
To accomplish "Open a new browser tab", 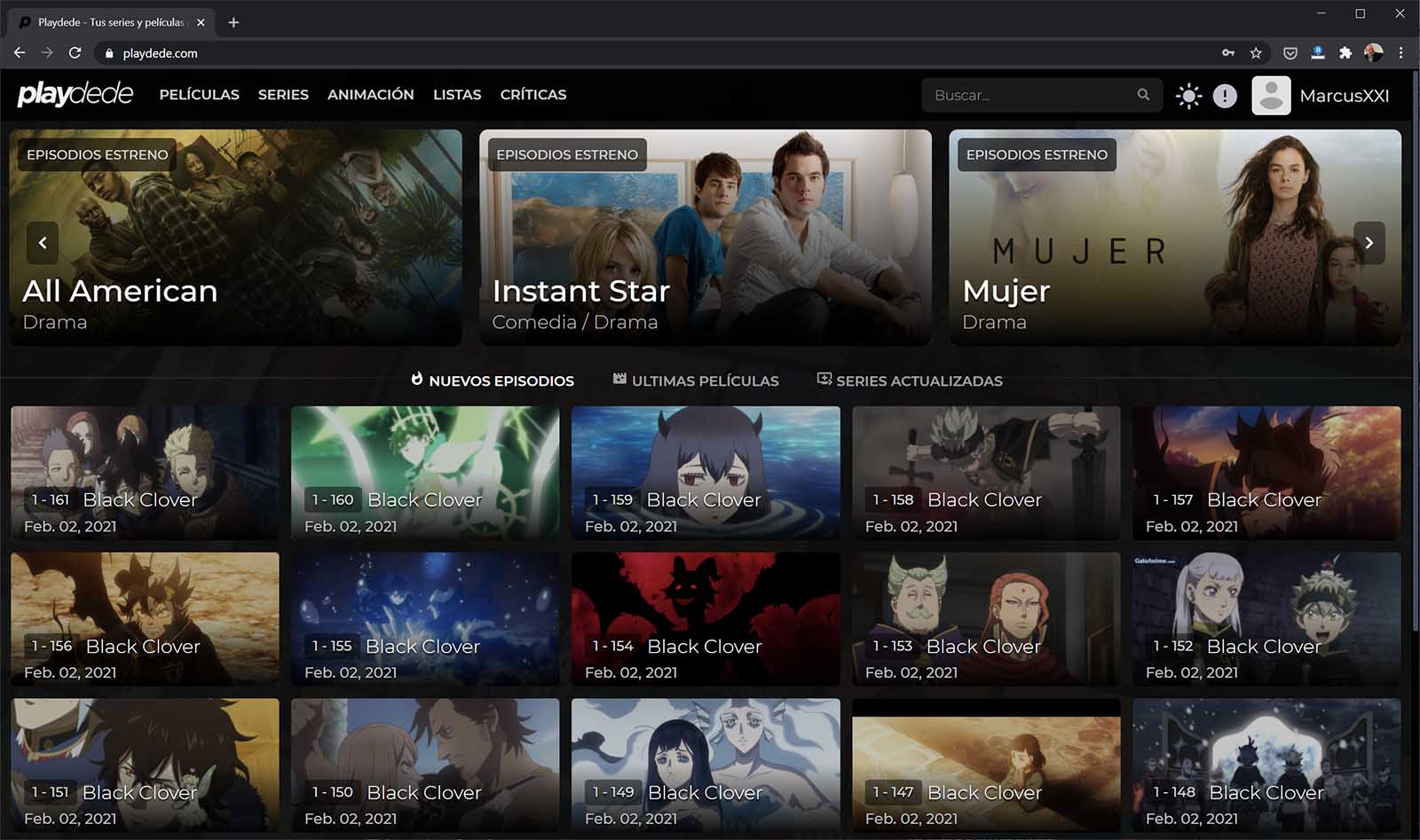I will 233,22.
